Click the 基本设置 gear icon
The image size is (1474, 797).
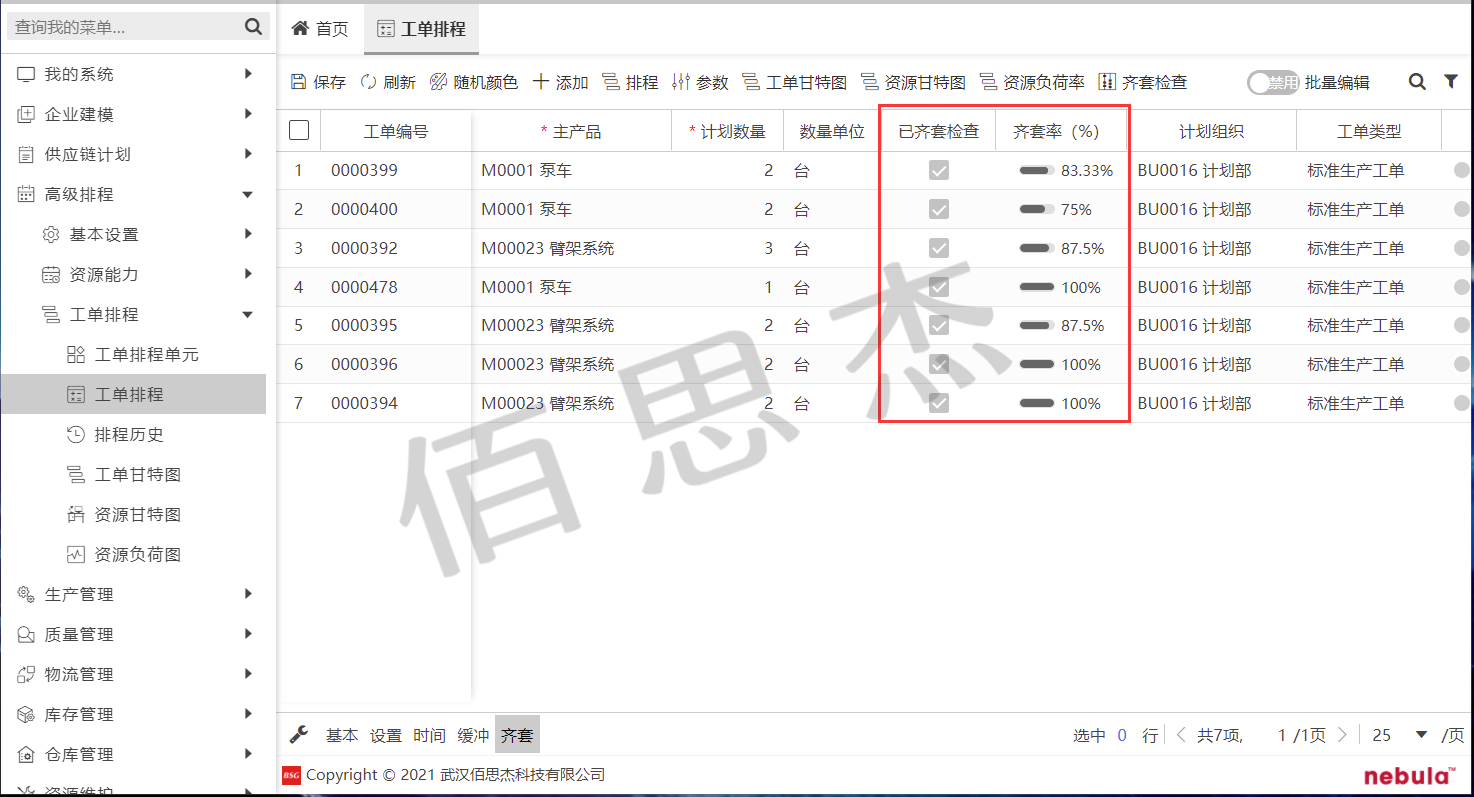point(51,235)
